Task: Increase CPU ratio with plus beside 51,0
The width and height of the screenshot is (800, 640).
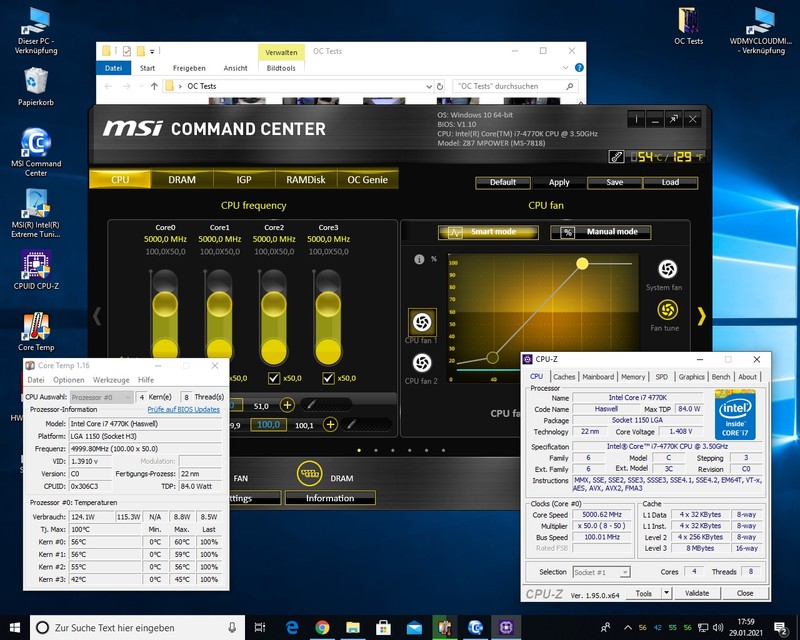Action: [x=287, y=405]
